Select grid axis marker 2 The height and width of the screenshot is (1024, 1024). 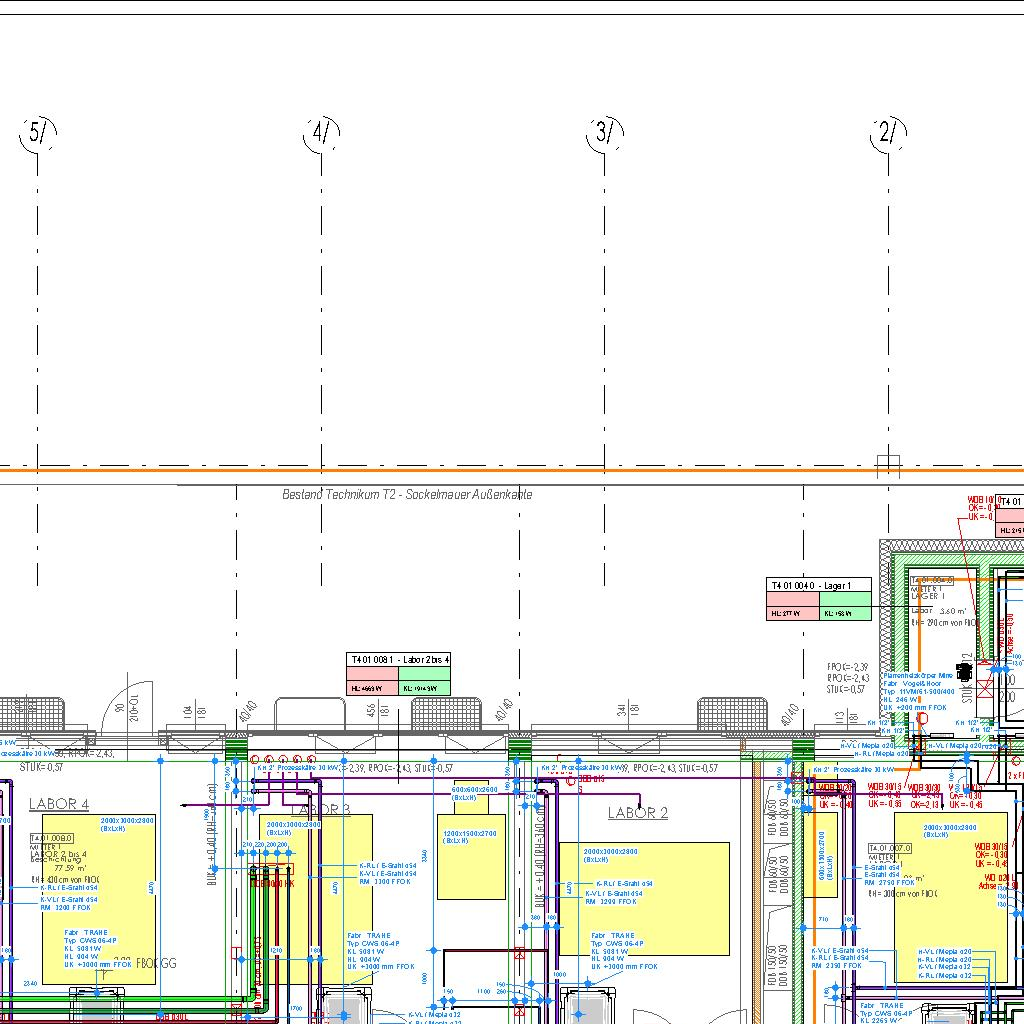pyautogui.click(x=888, y=132)
